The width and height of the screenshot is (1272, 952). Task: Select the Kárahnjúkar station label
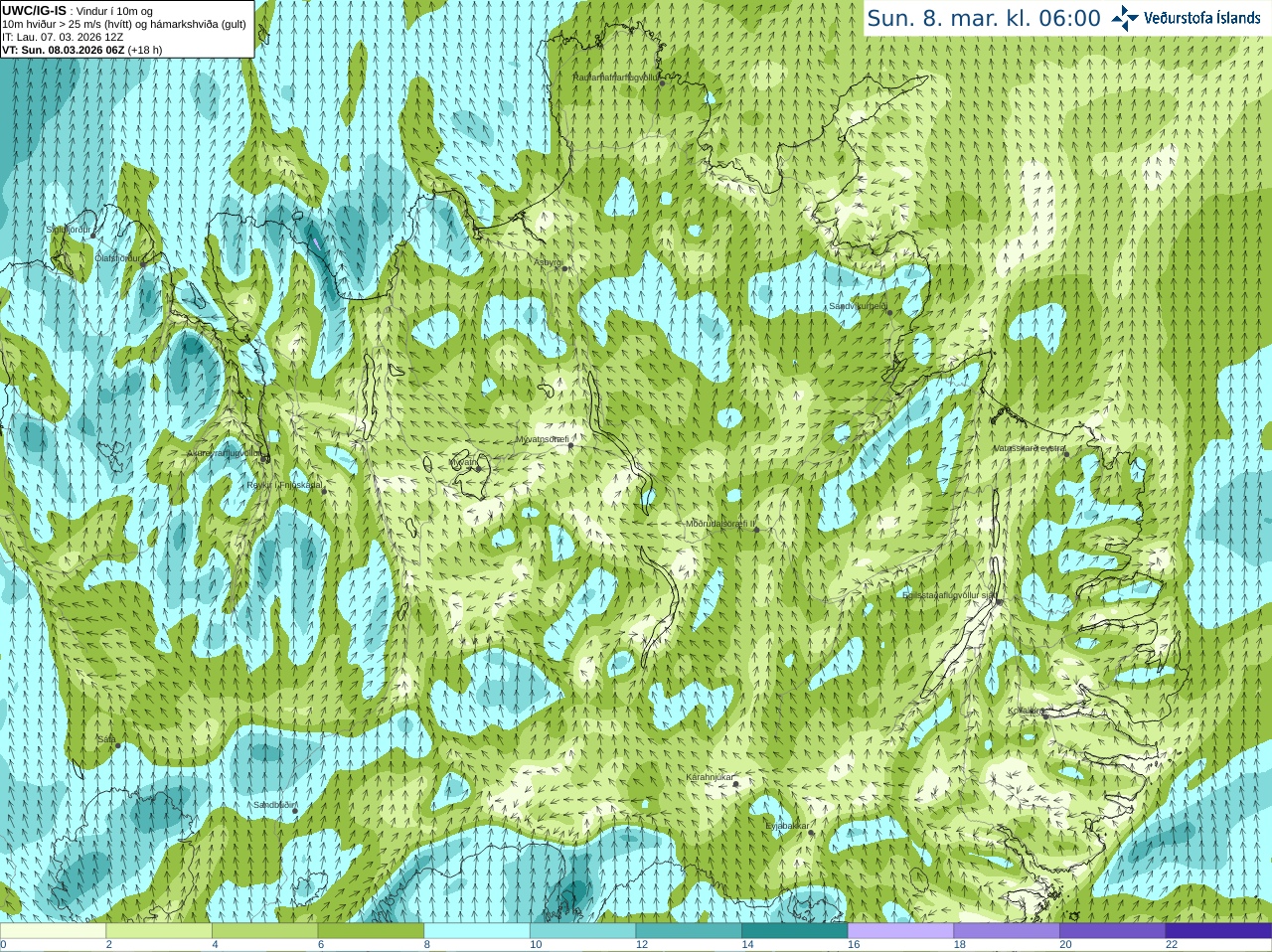pos(710,777)
